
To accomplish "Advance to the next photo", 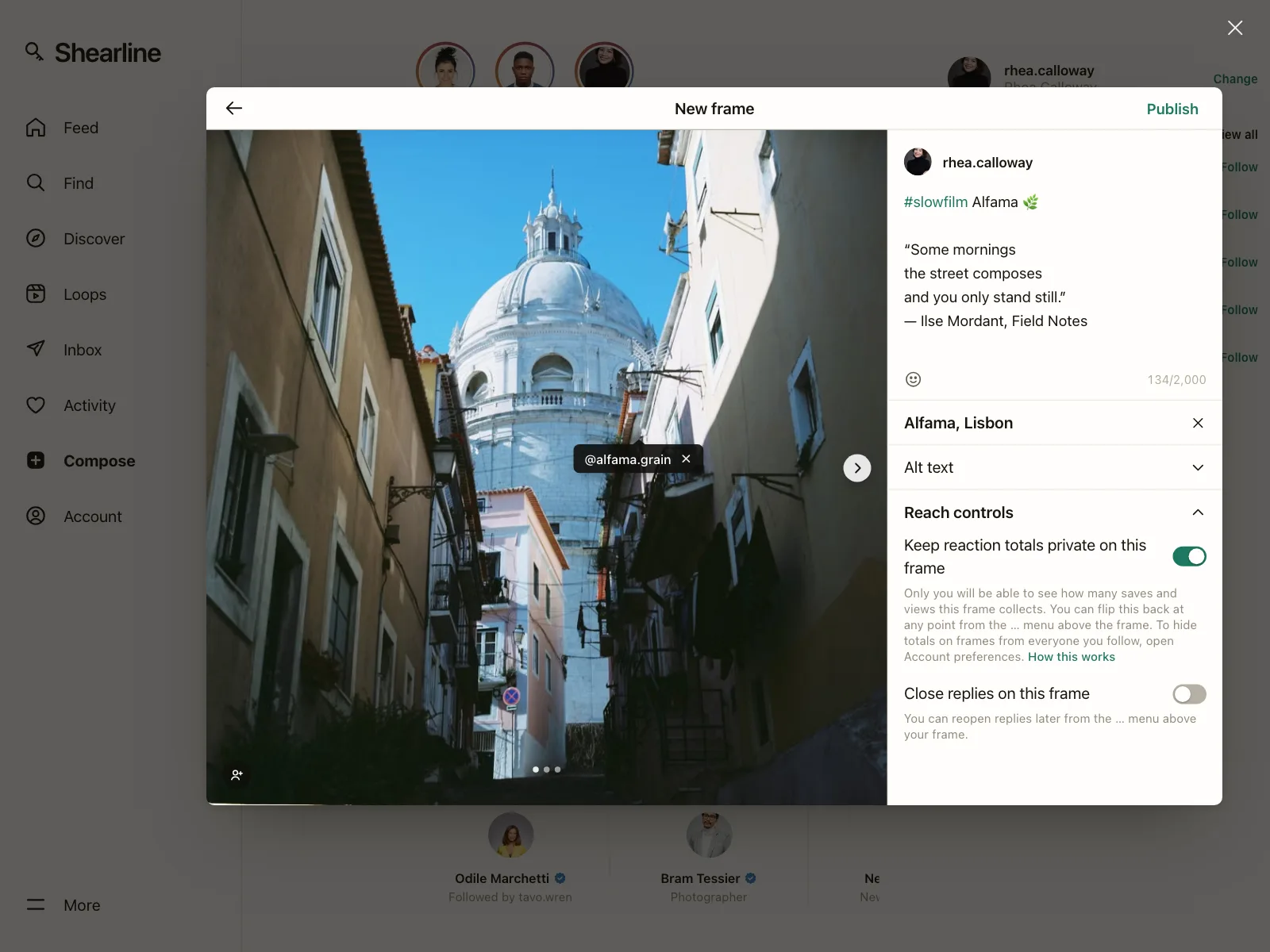I will (857, 468).
